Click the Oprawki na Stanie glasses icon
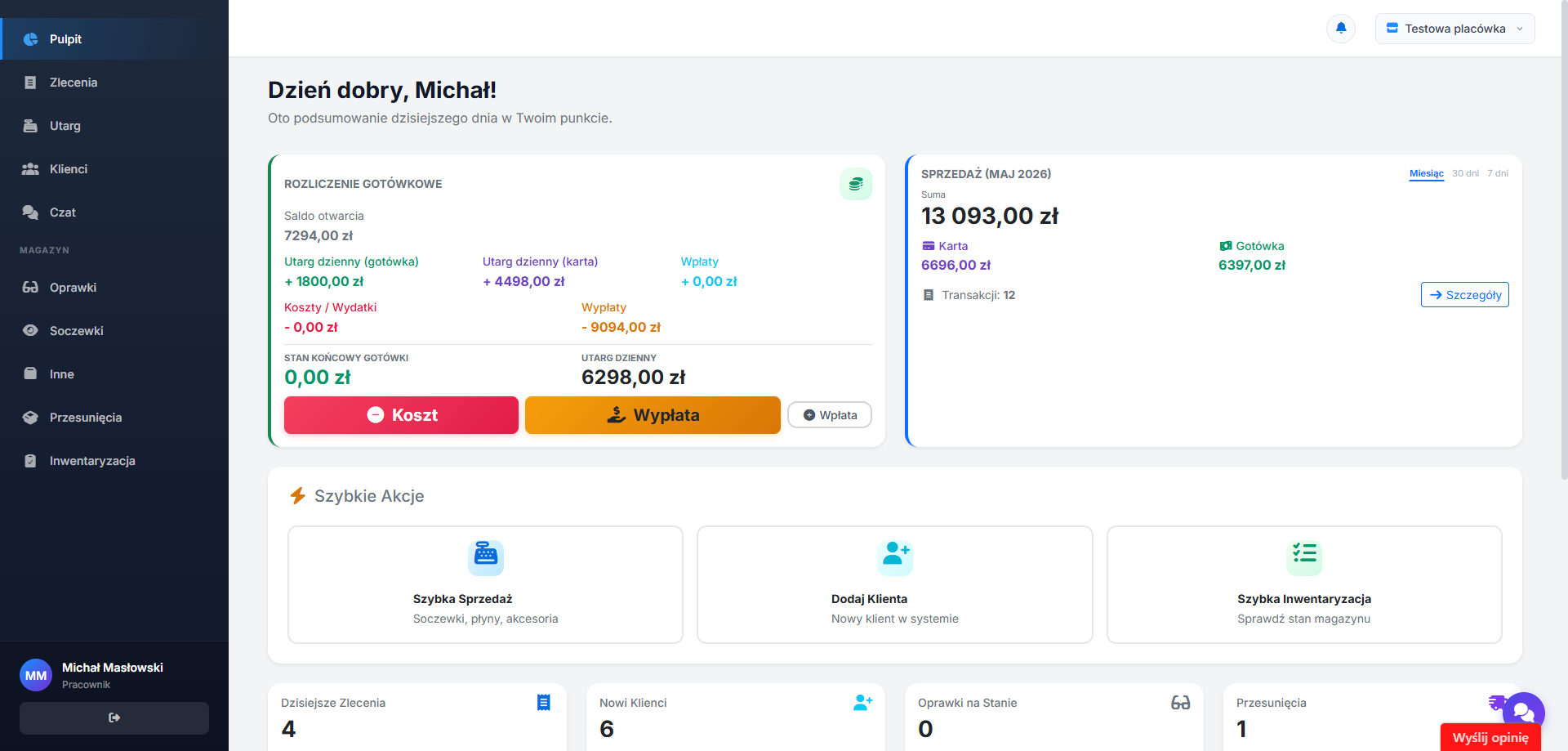The width and height of the screenshot is (1568, 751). (x=1181, y=703)
